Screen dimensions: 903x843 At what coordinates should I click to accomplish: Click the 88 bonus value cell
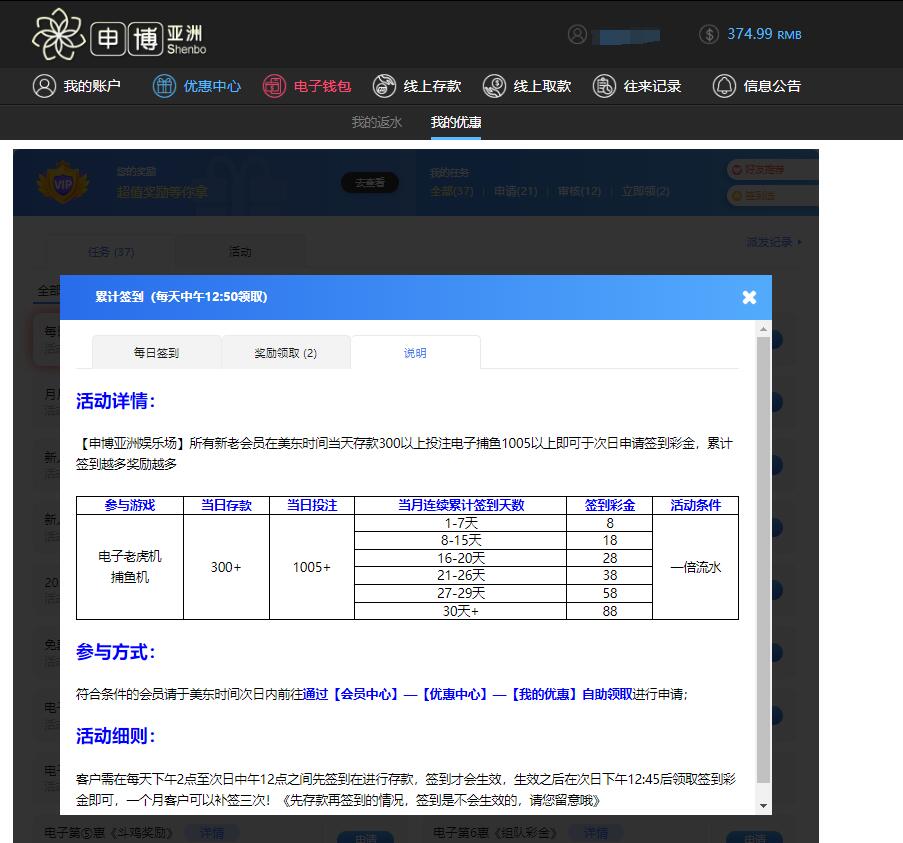tap(609, 611)
